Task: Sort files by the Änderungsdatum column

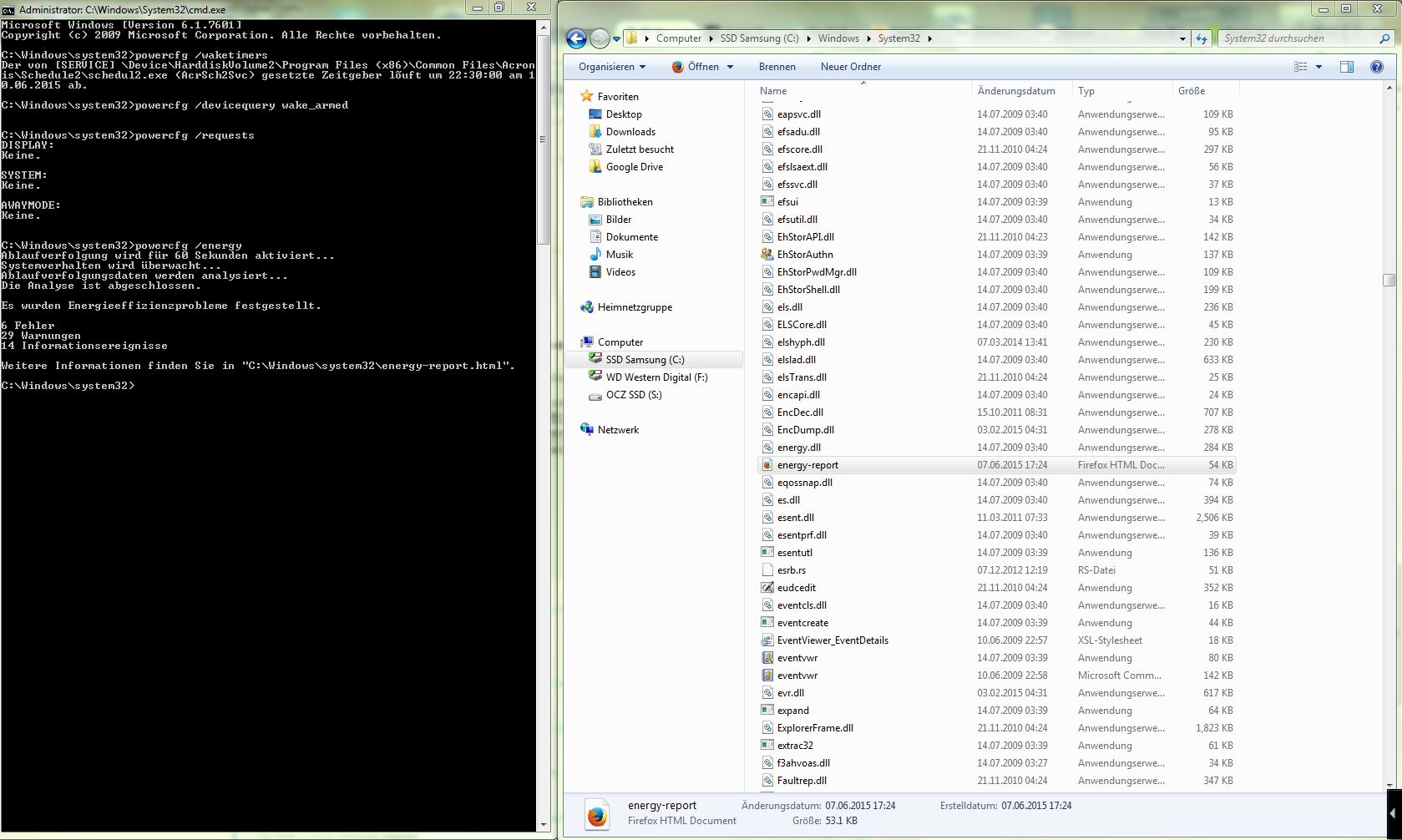Action: point(1016,91)
